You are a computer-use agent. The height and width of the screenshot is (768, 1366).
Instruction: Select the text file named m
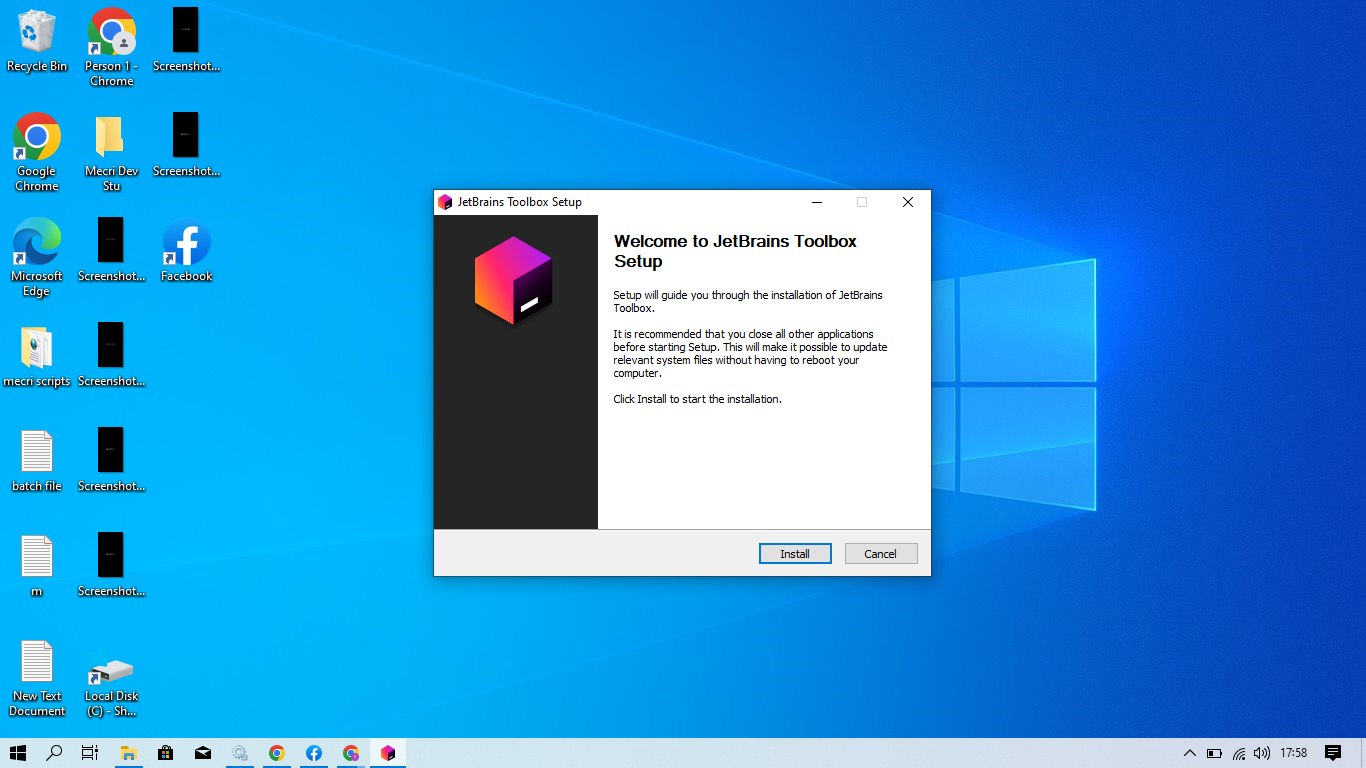[37, 566]
